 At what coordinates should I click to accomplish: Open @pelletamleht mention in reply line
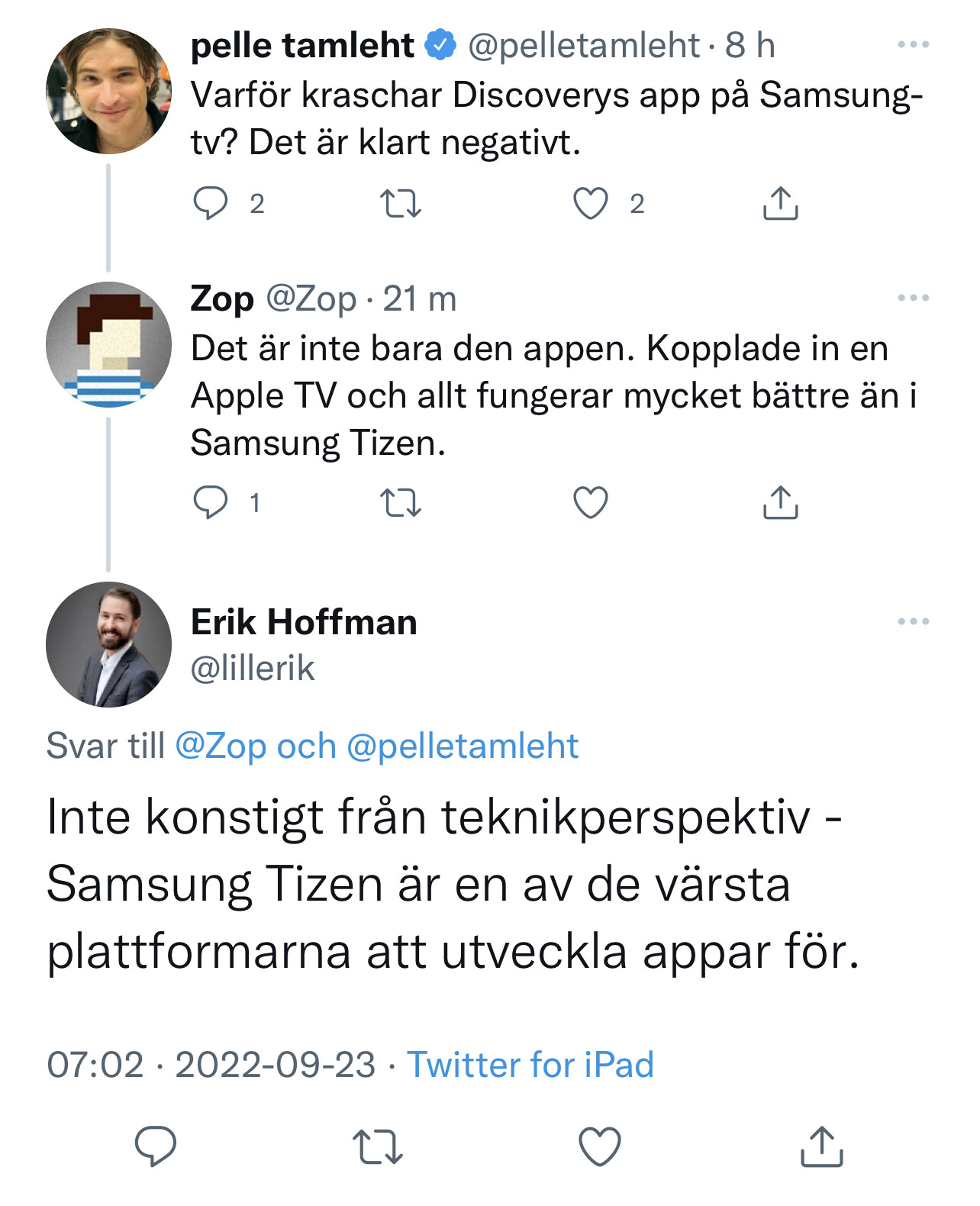463,746
